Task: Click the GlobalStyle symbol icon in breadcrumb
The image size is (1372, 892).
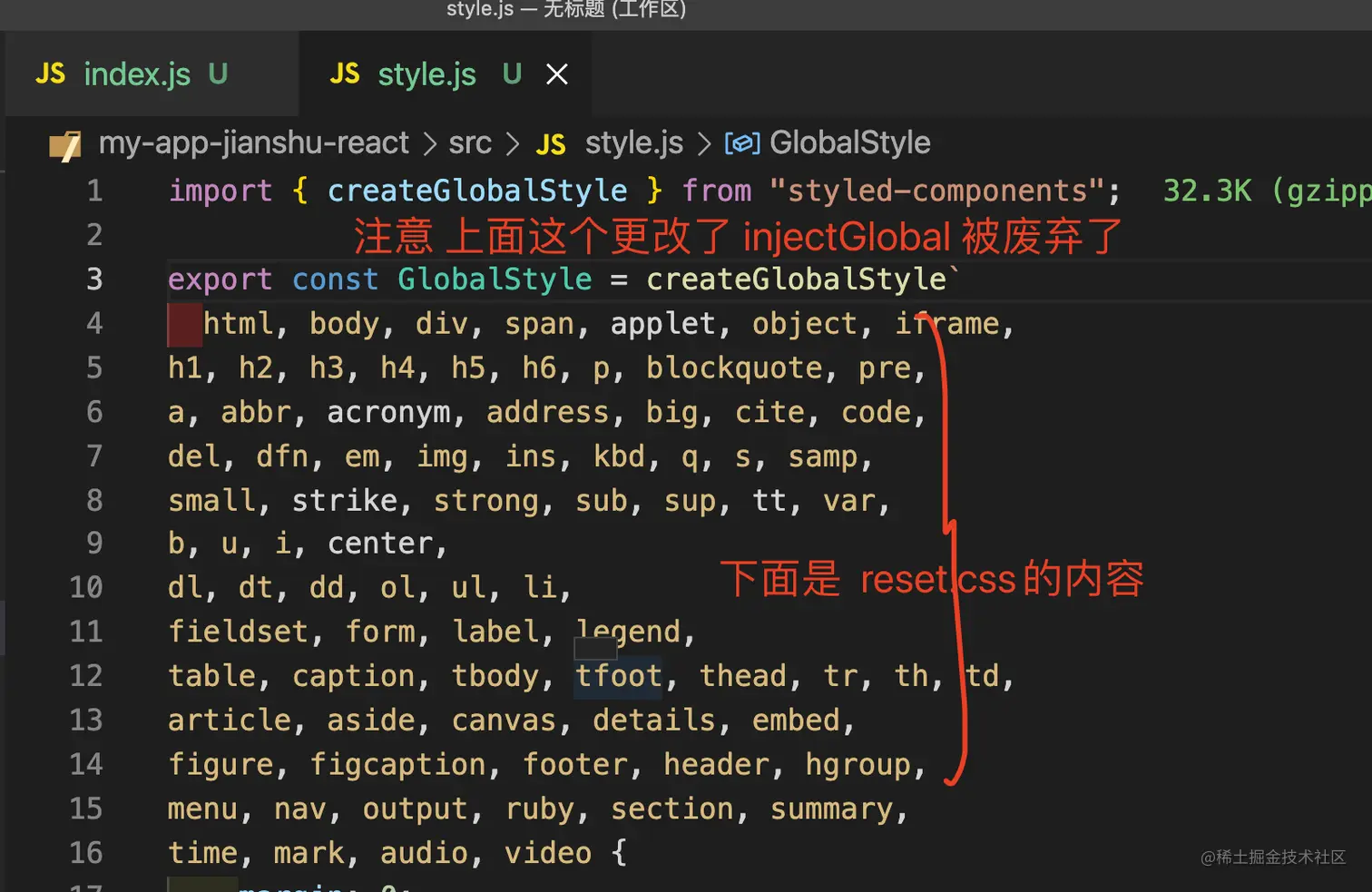Action: [741, 143]
